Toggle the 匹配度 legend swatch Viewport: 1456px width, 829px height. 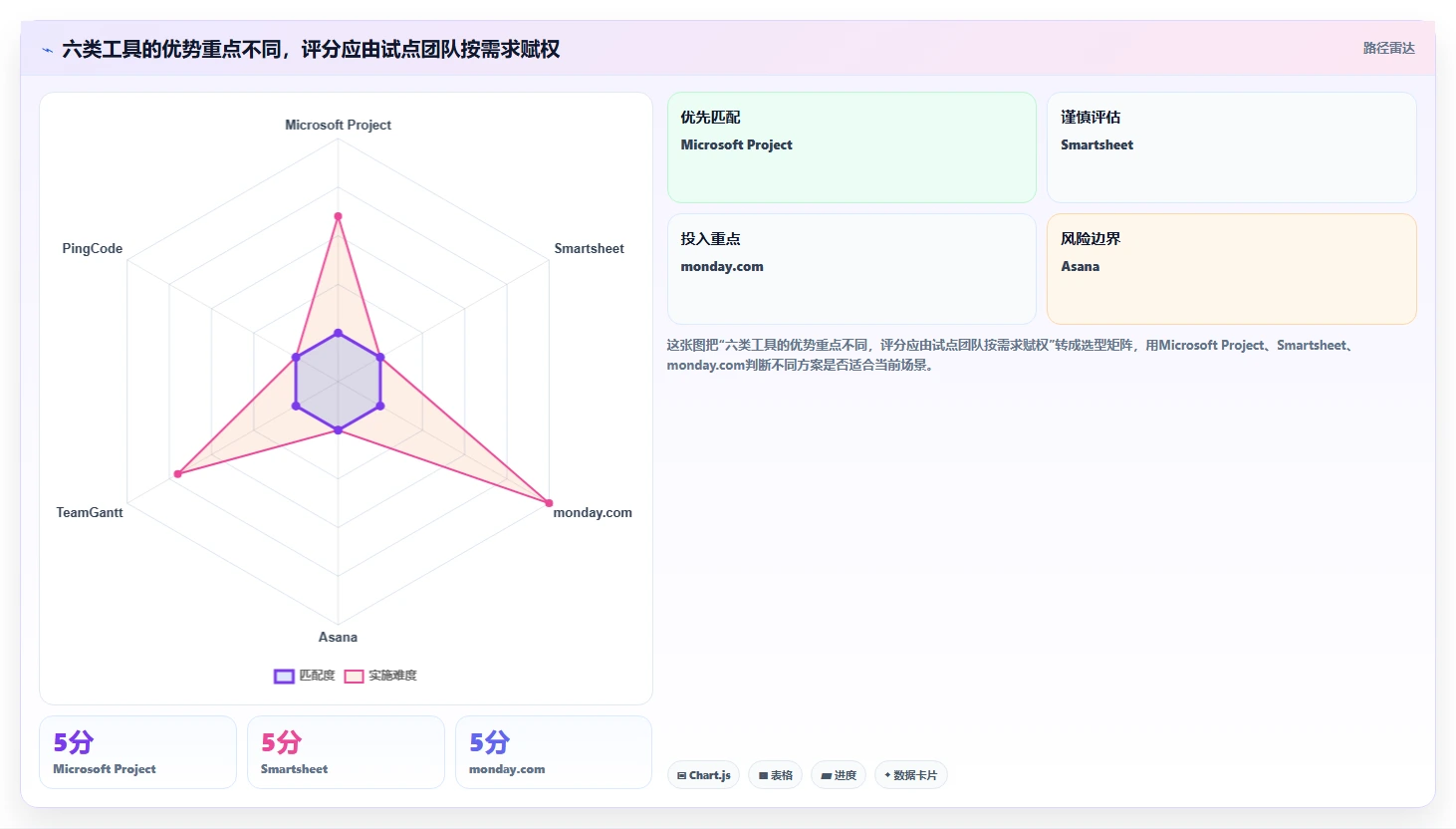pyautogui.click(x=284, y=677)
